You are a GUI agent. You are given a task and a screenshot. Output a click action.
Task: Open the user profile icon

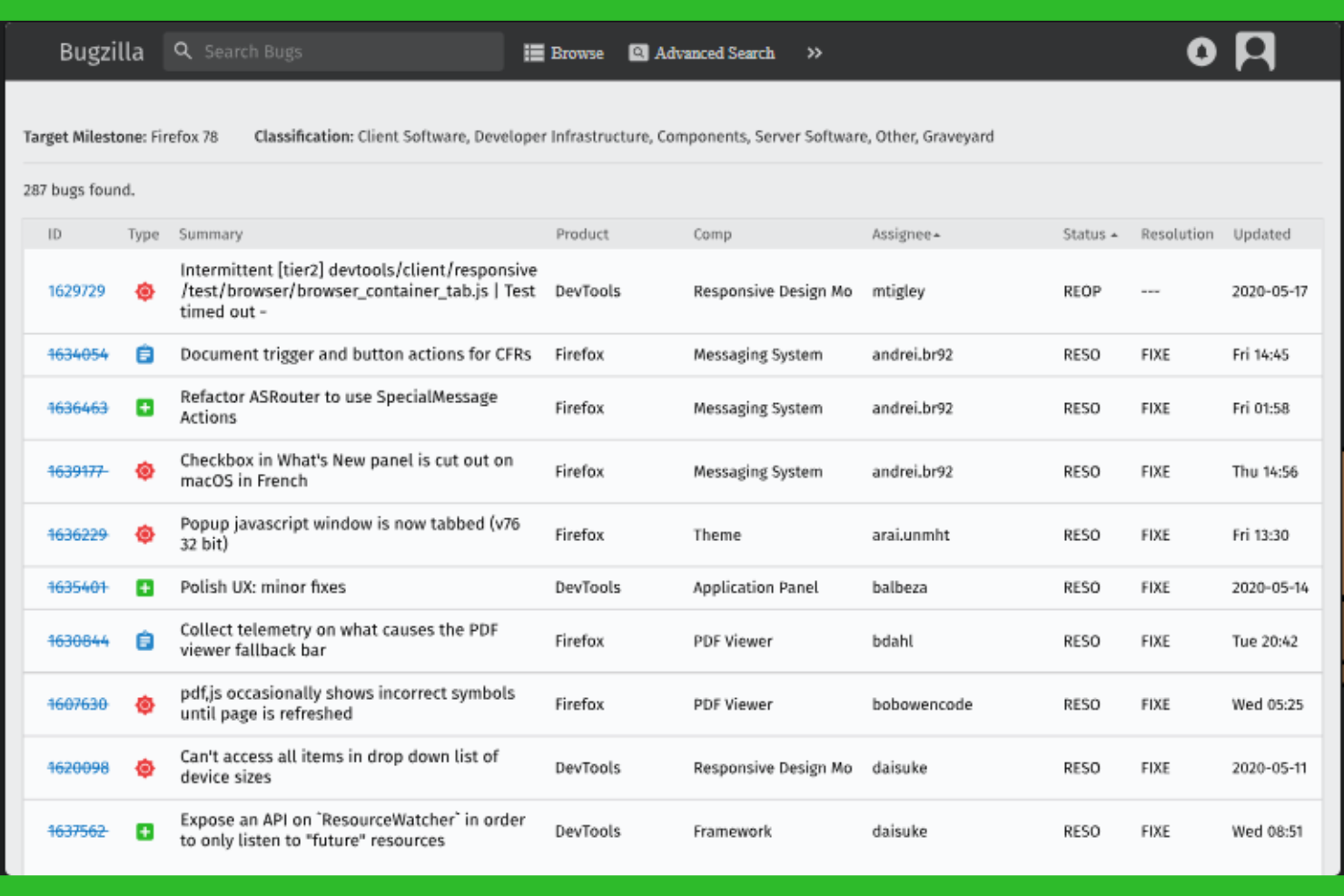coord(1256,52)
